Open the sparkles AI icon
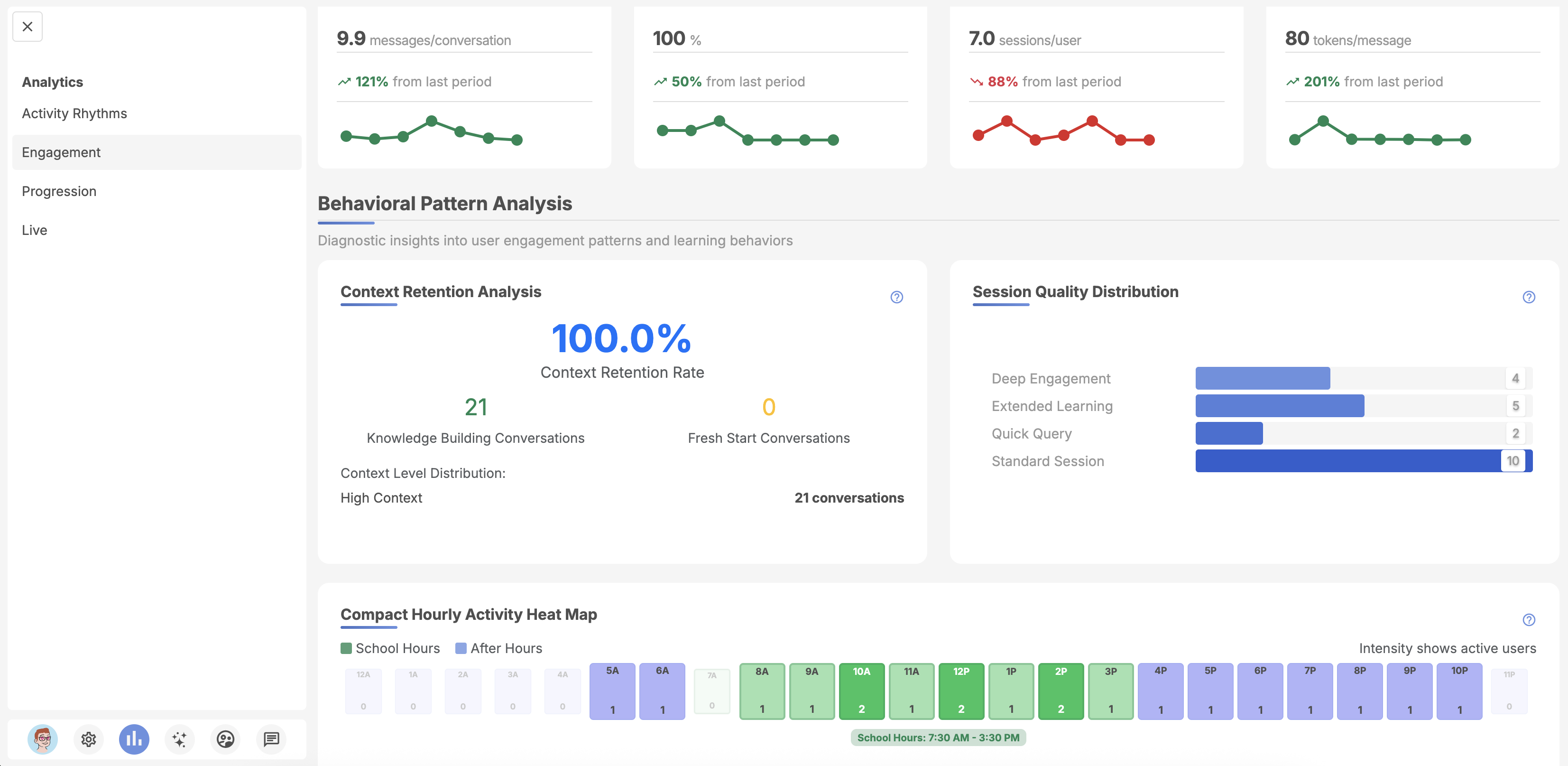Screen dimensions: 1568x766 [x=180, y=738]
